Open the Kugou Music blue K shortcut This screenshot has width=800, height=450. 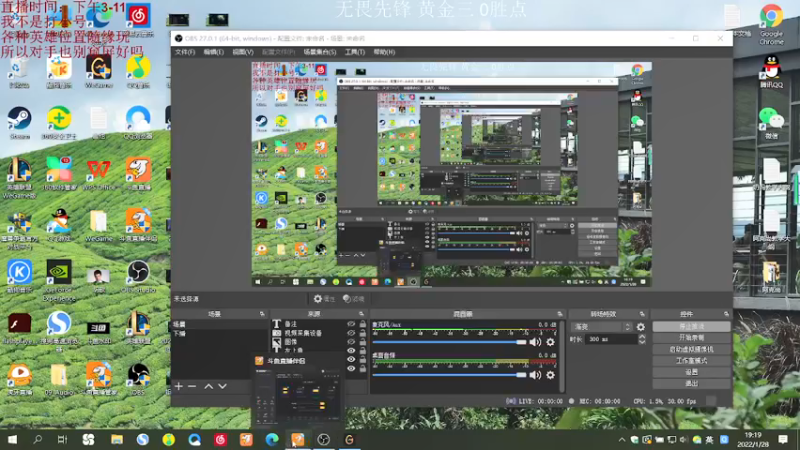tap(19, 276)
